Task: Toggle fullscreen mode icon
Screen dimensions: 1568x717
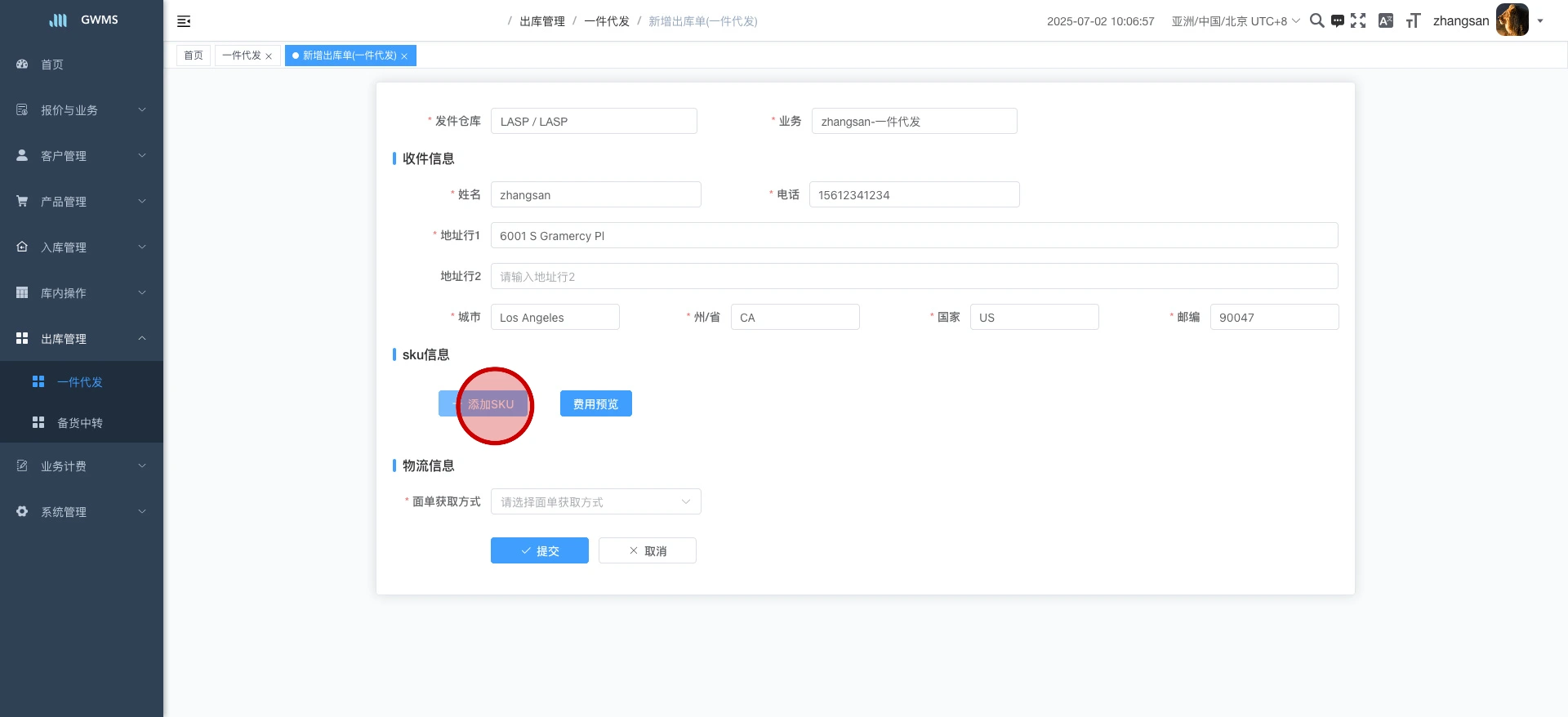Action: [x=1358, y=20]
